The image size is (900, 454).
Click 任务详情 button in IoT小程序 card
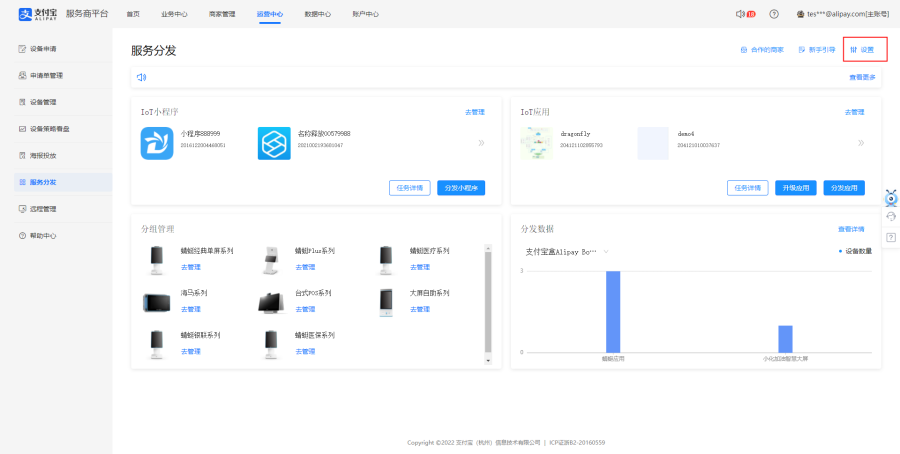410,188
